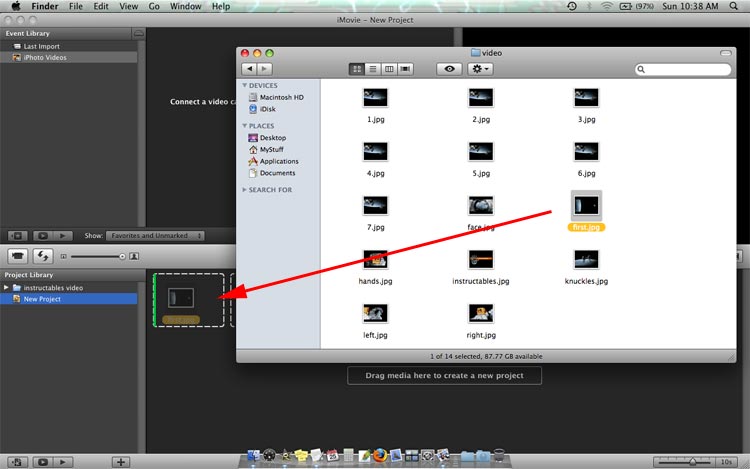The width and height of the screenshot is (750, 469).
Task: Select the knuckles.jpg file thumbnail
Action: coord(586,260)
